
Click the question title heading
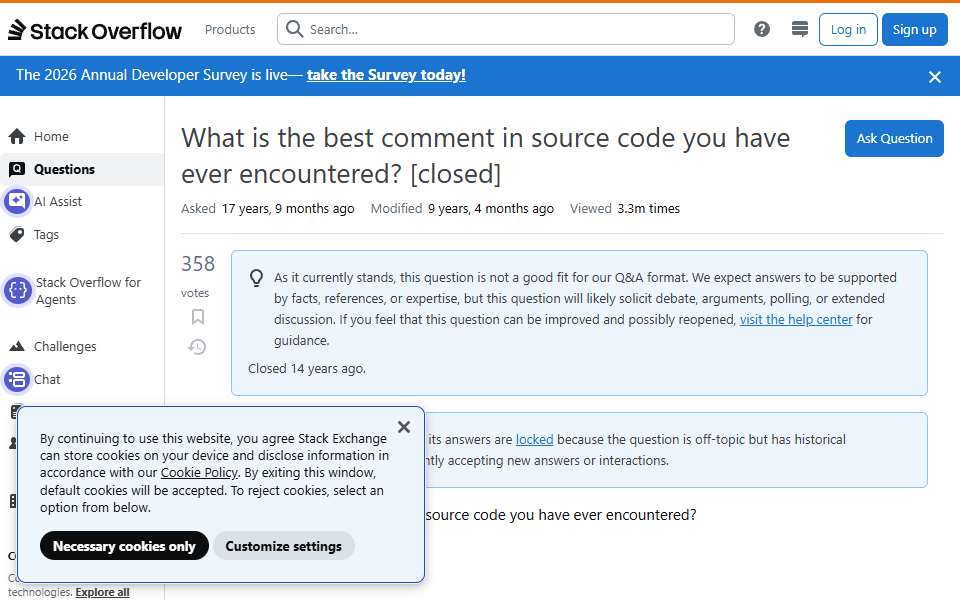485,156
